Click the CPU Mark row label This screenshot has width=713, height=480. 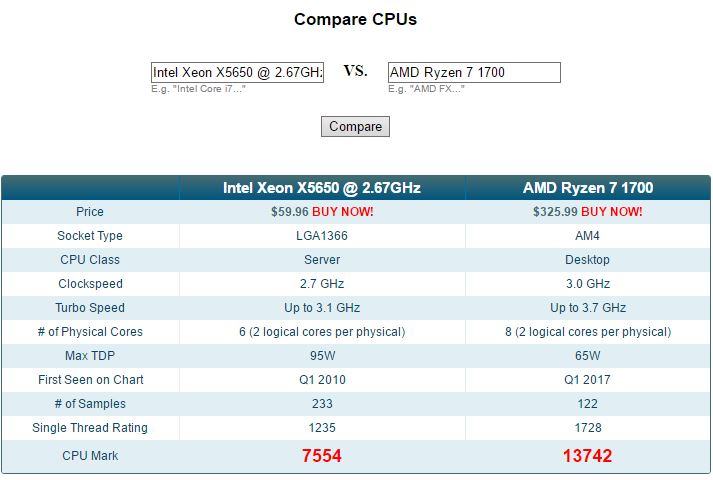[x=90, y=456]
